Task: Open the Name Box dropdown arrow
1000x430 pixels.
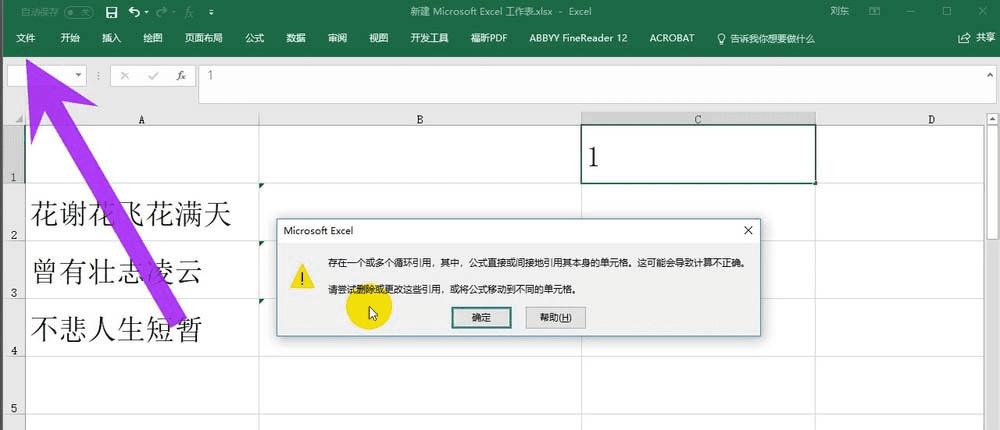Action: (x=78, y=75)
